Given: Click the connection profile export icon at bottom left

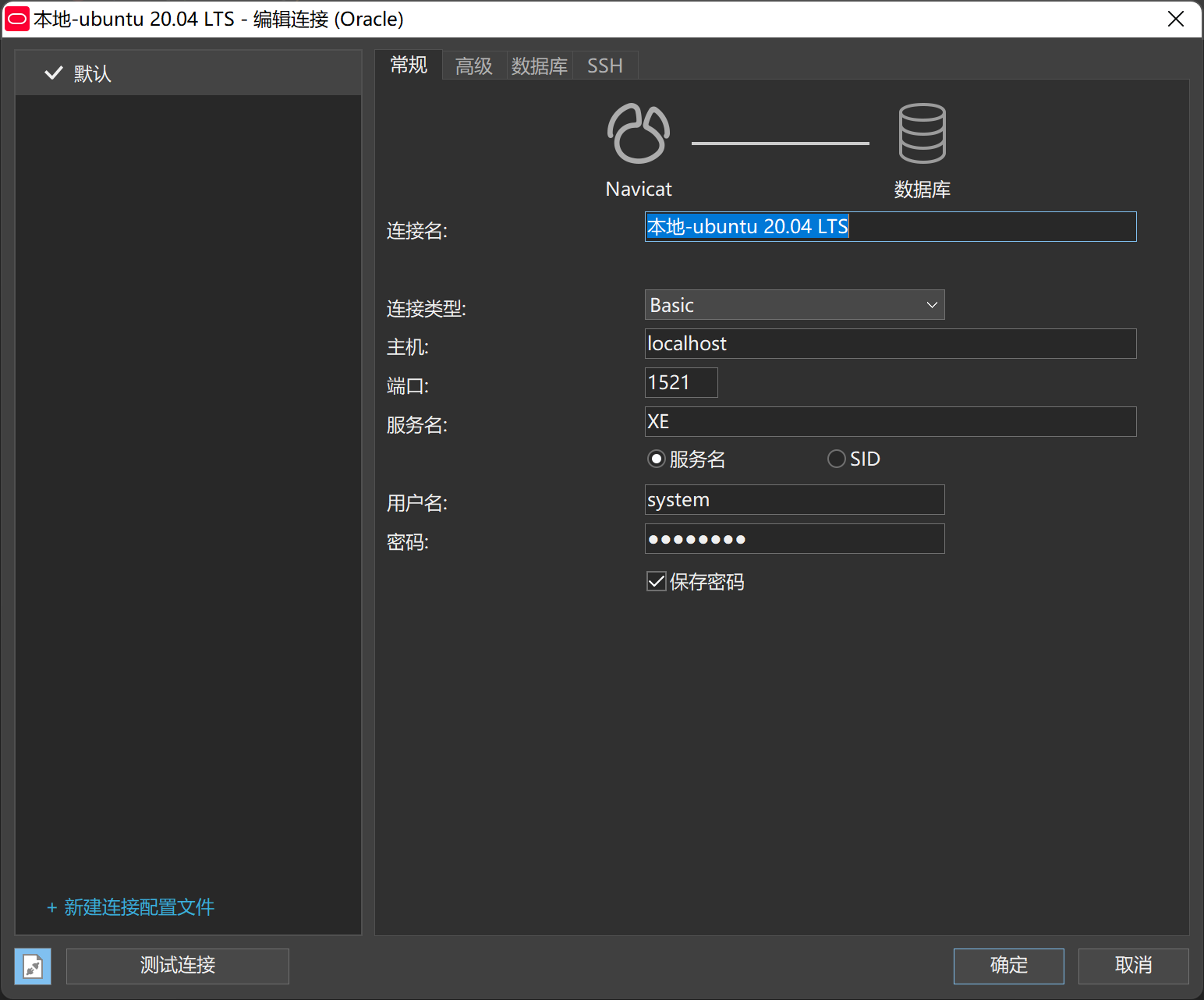Looking at the screenshot, I should coord(31,966).
